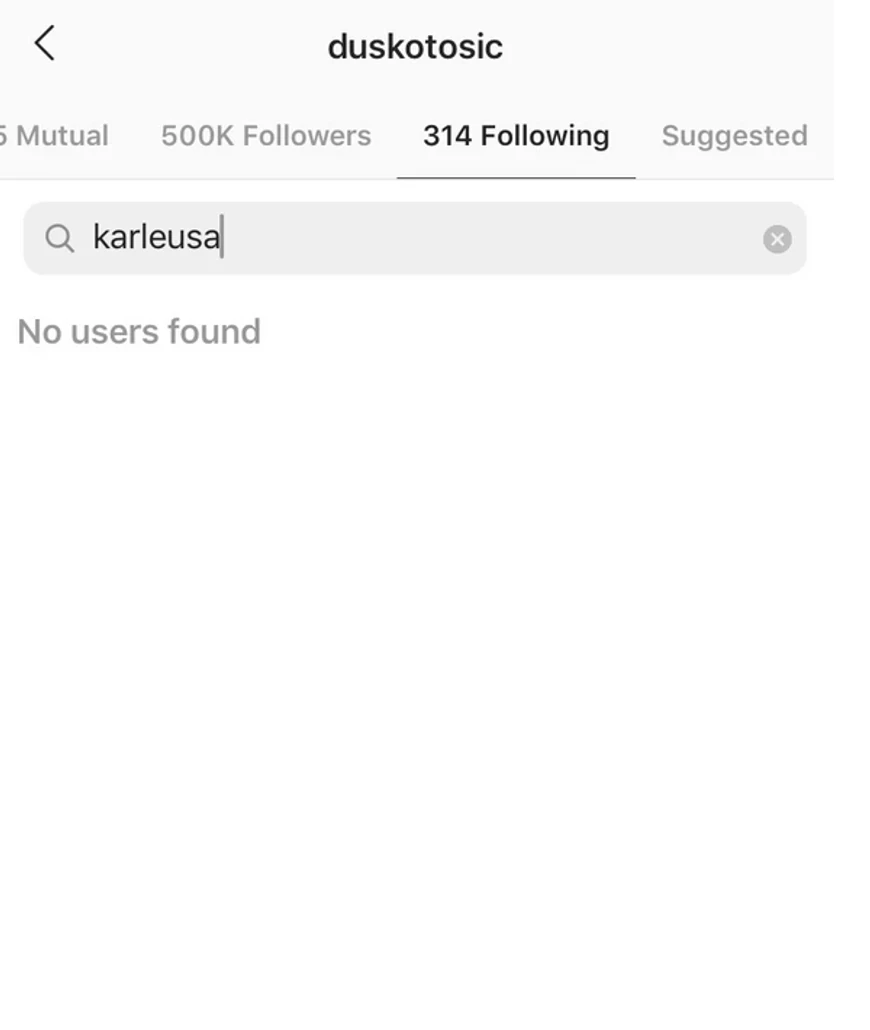Switch to the Mutual tab
Viewport: 870px width, 1030px height.
55,136
